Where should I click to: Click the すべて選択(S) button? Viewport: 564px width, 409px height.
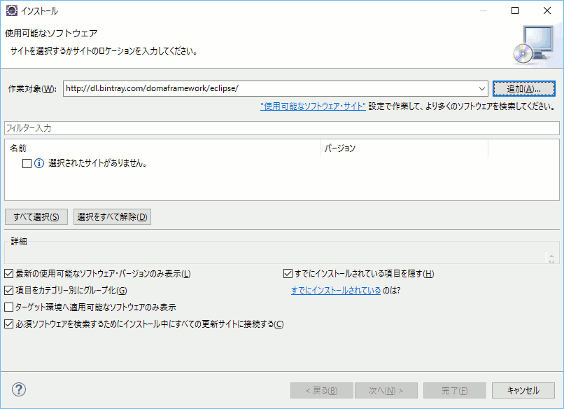[36, 217]
